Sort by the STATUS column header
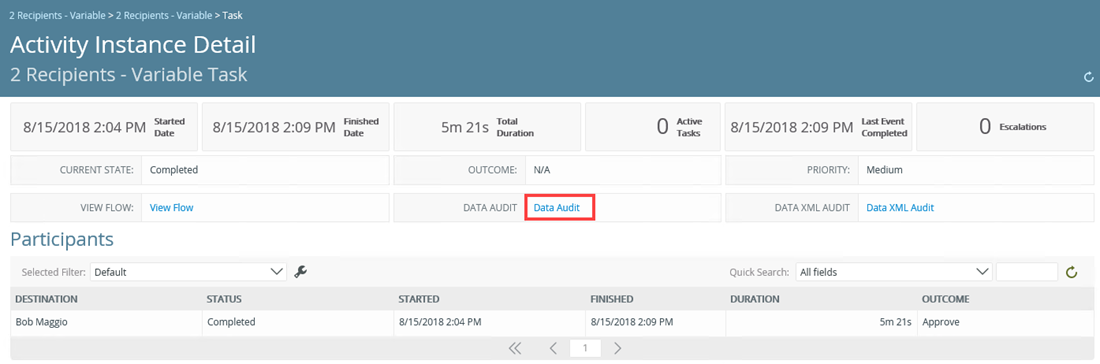1100x364 pixels. point(224,299)
